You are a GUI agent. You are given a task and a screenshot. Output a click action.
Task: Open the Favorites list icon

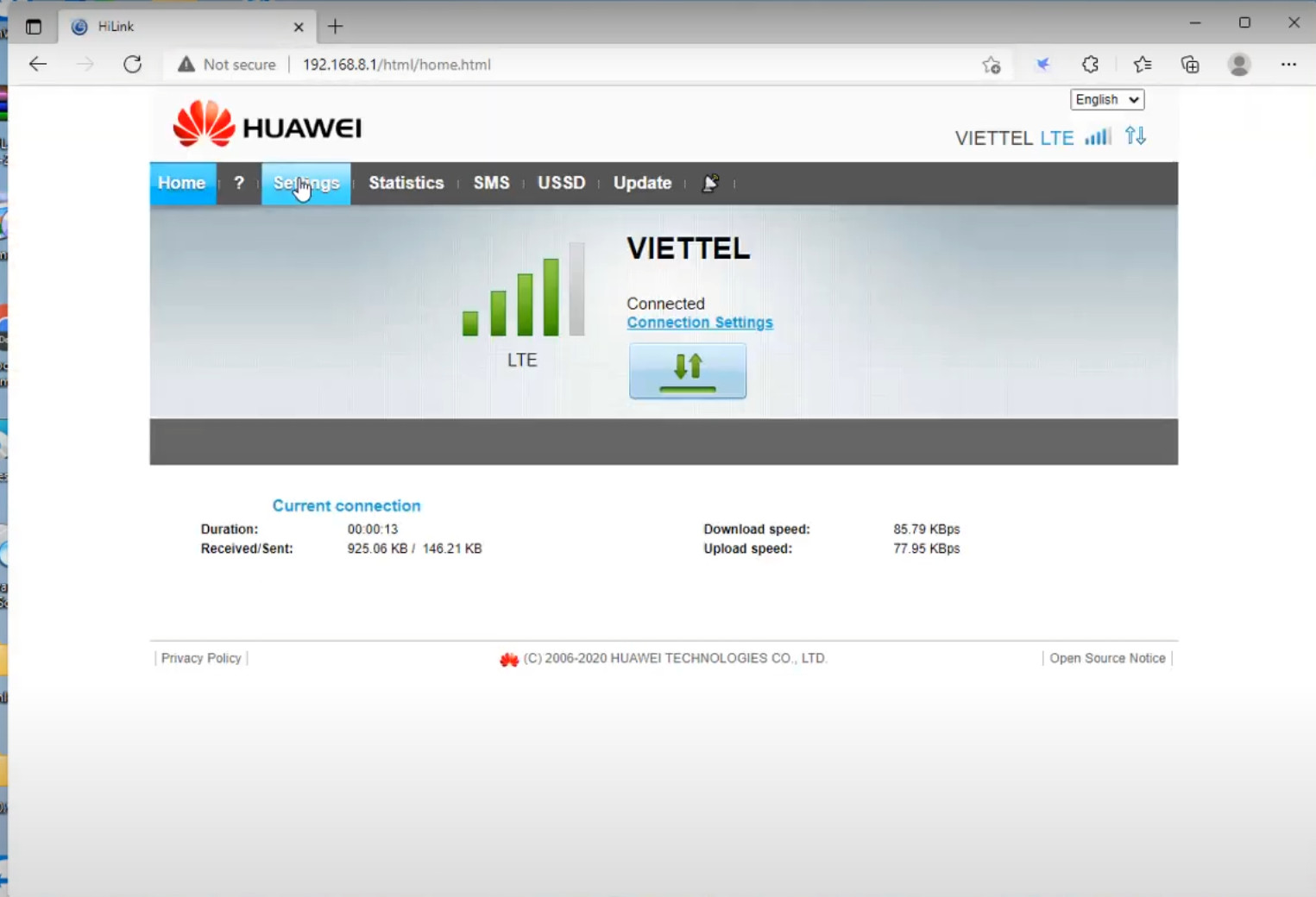[1143, 64]
